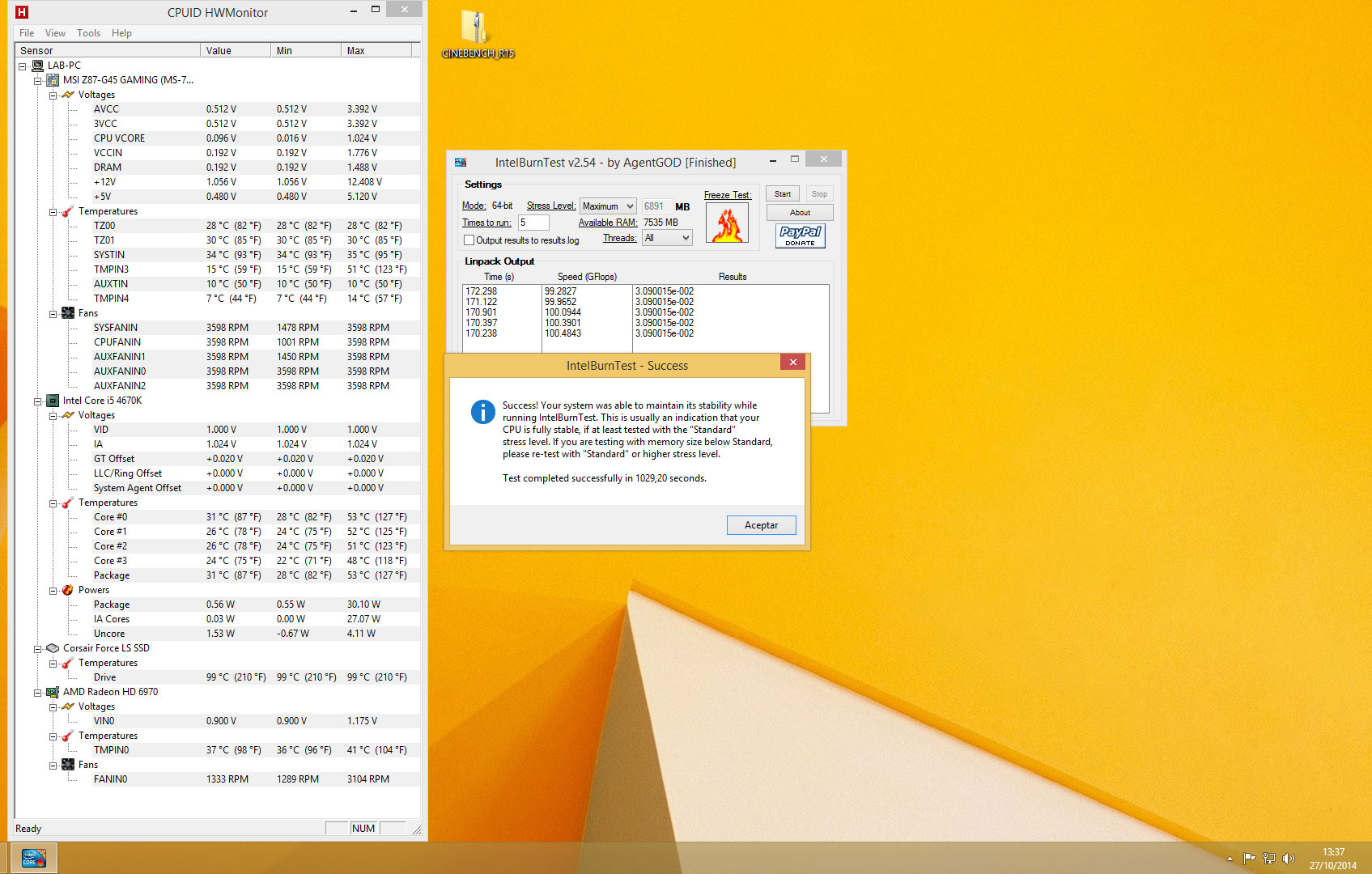Image resolution: width=1372 pixels, height=874 pixels.
Task: Click the memory size MB field
Action: (656, 206)
